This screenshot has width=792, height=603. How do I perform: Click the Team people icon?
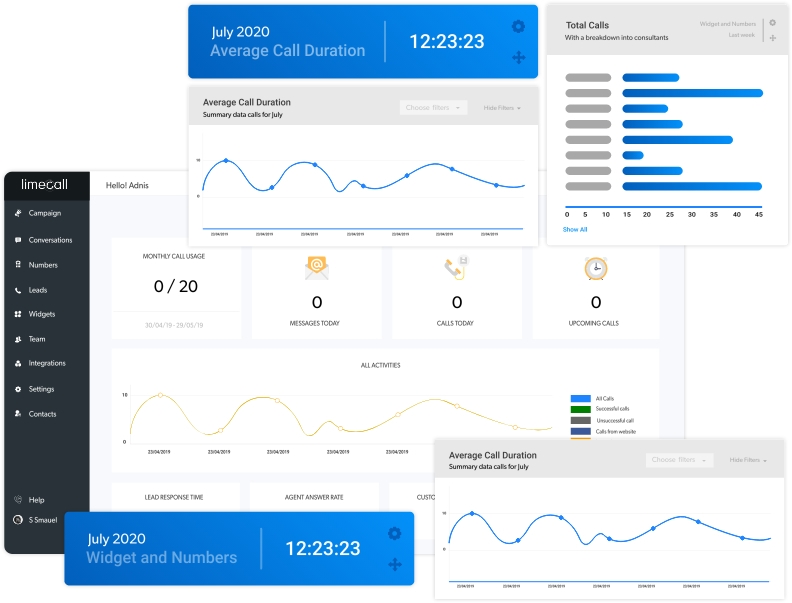coord(18,339)
